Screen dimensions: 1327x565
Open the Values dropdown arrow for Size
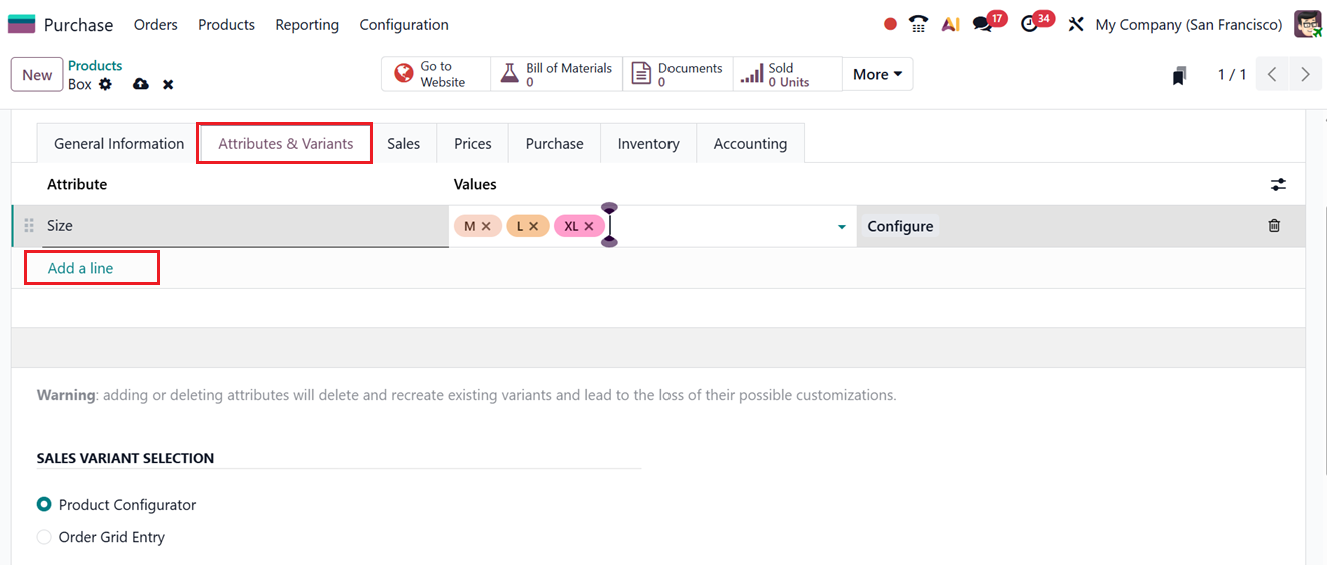842,227
